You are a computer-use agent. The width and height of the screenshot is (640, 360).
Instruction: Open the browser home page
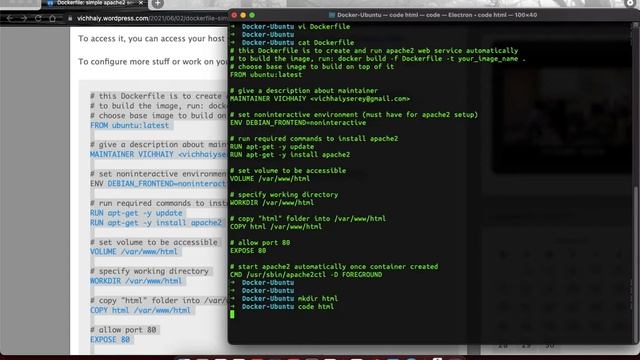coord(52,18)
